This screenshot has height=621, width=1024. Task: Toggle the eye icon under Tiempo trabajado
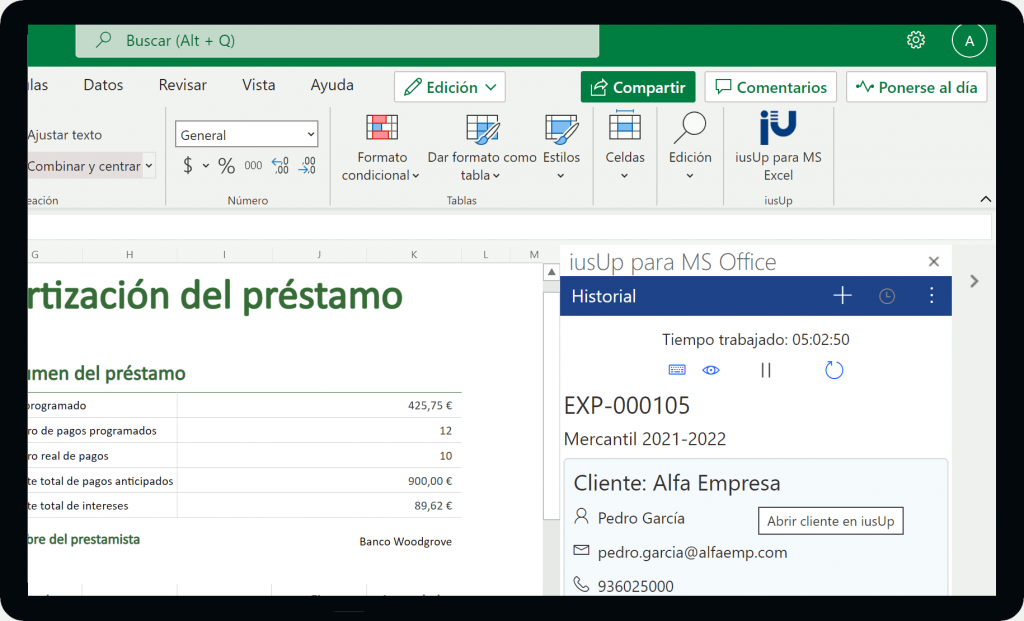pos(711,370)
